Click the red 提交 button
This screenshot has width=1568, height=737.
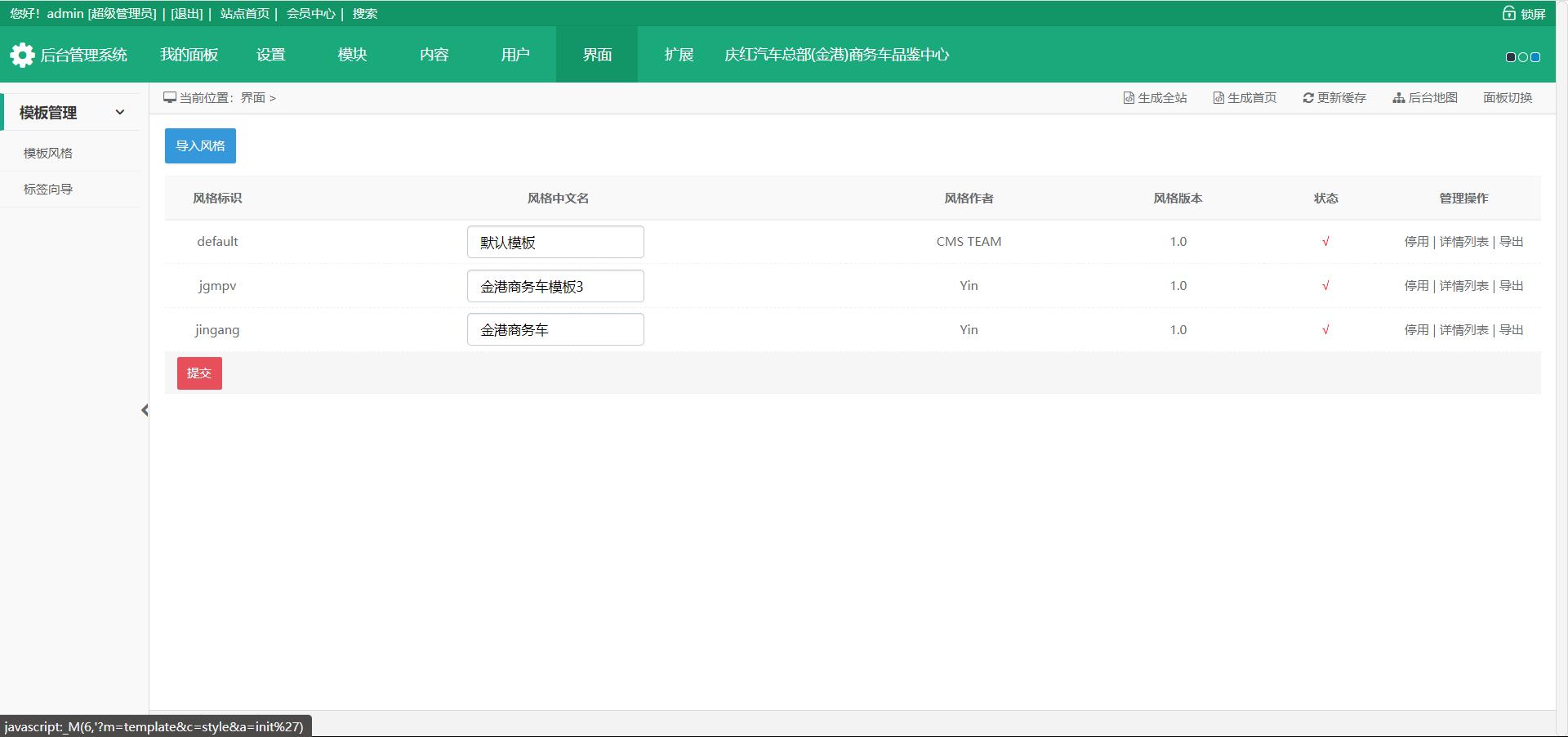click(199, 373)
